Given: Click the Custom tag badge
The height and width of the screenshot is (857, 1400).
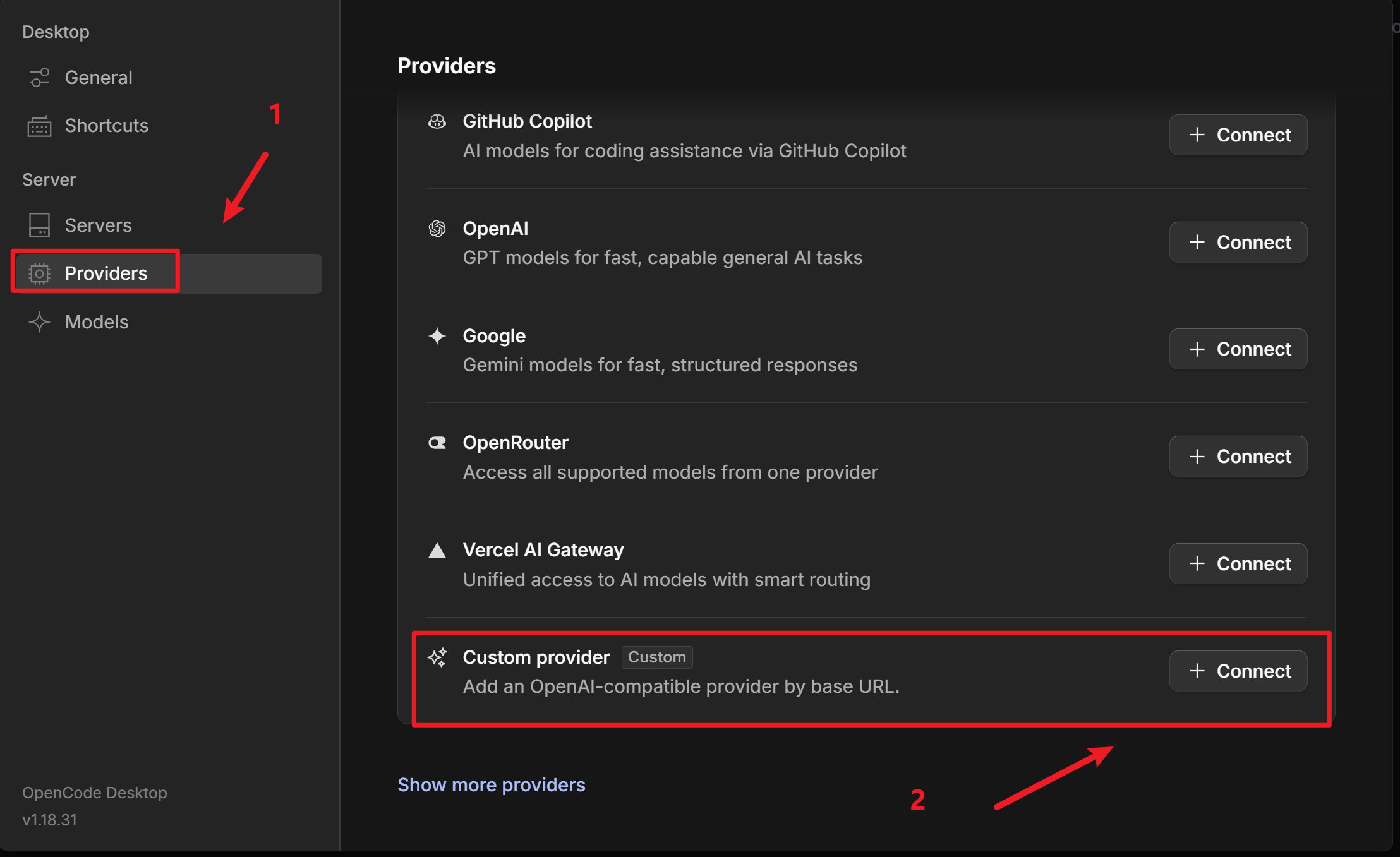Looking at the screenshot, I should point(657,657).
